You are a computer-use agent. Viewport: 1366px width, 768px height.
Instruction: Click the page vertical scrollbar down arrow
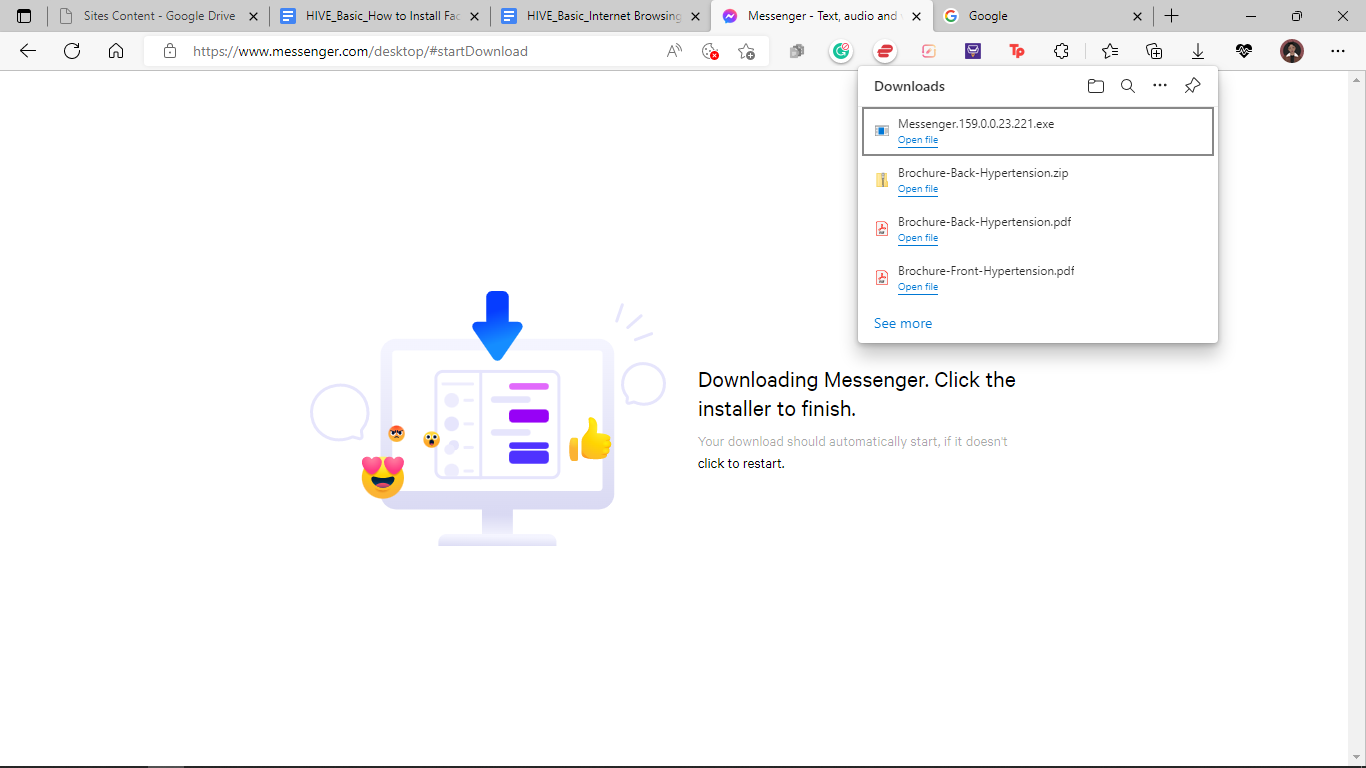click(x=1357, y=758)
